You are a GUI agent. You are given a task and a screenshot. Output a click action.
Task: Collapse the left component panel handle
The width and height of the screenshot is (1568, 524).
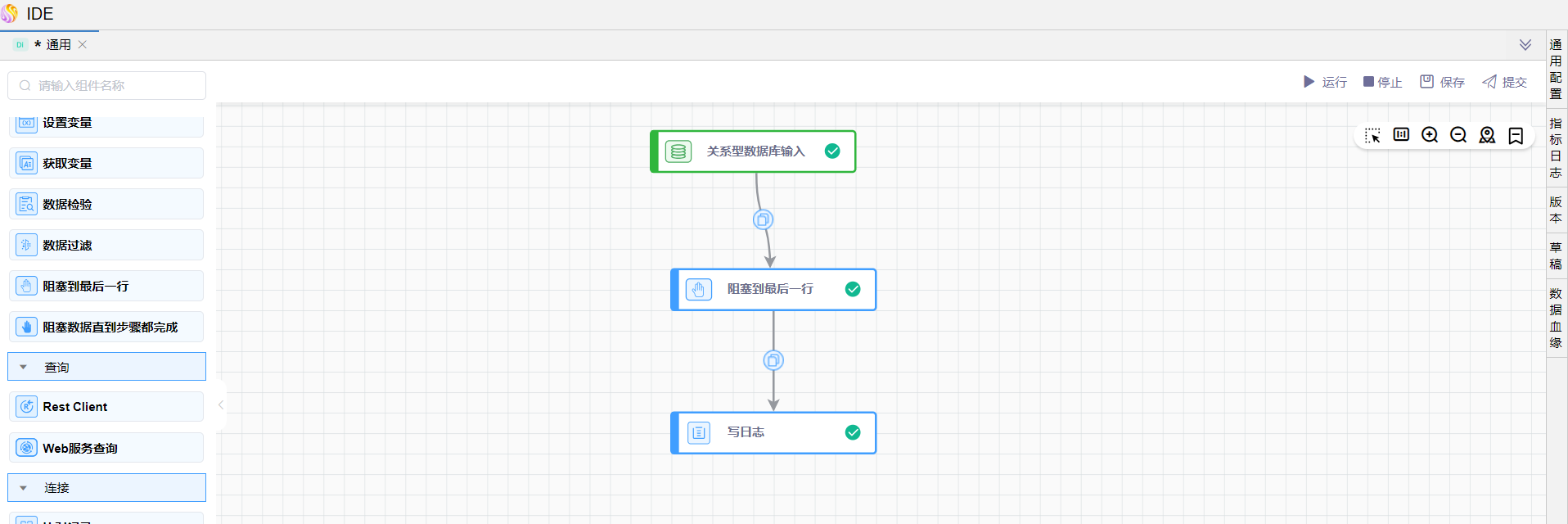pos(221,404)
